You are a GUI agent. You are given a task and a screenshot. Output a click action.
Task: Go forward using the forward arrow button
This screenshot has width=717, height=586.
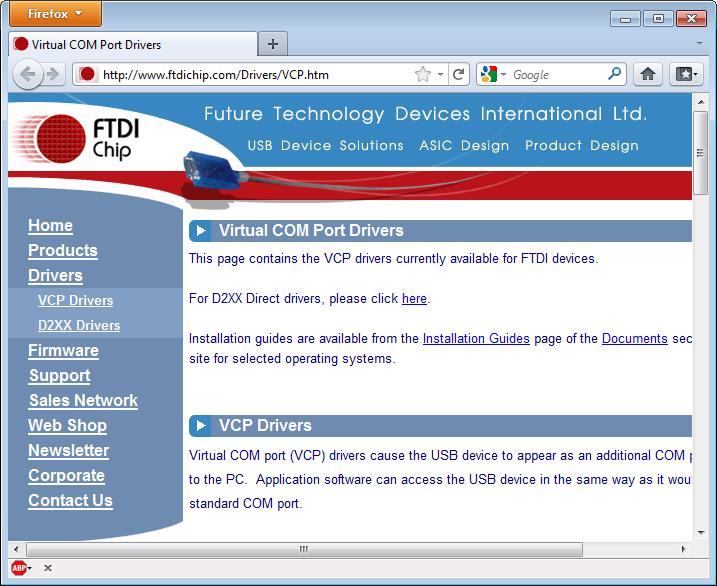tap(54, 74)
